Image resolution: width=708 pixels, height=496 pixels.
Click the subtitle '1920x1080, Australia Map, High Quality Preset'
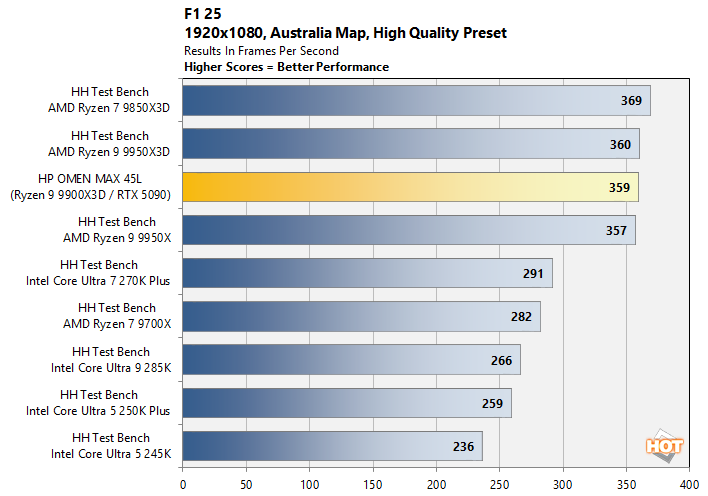pos(345,33)
